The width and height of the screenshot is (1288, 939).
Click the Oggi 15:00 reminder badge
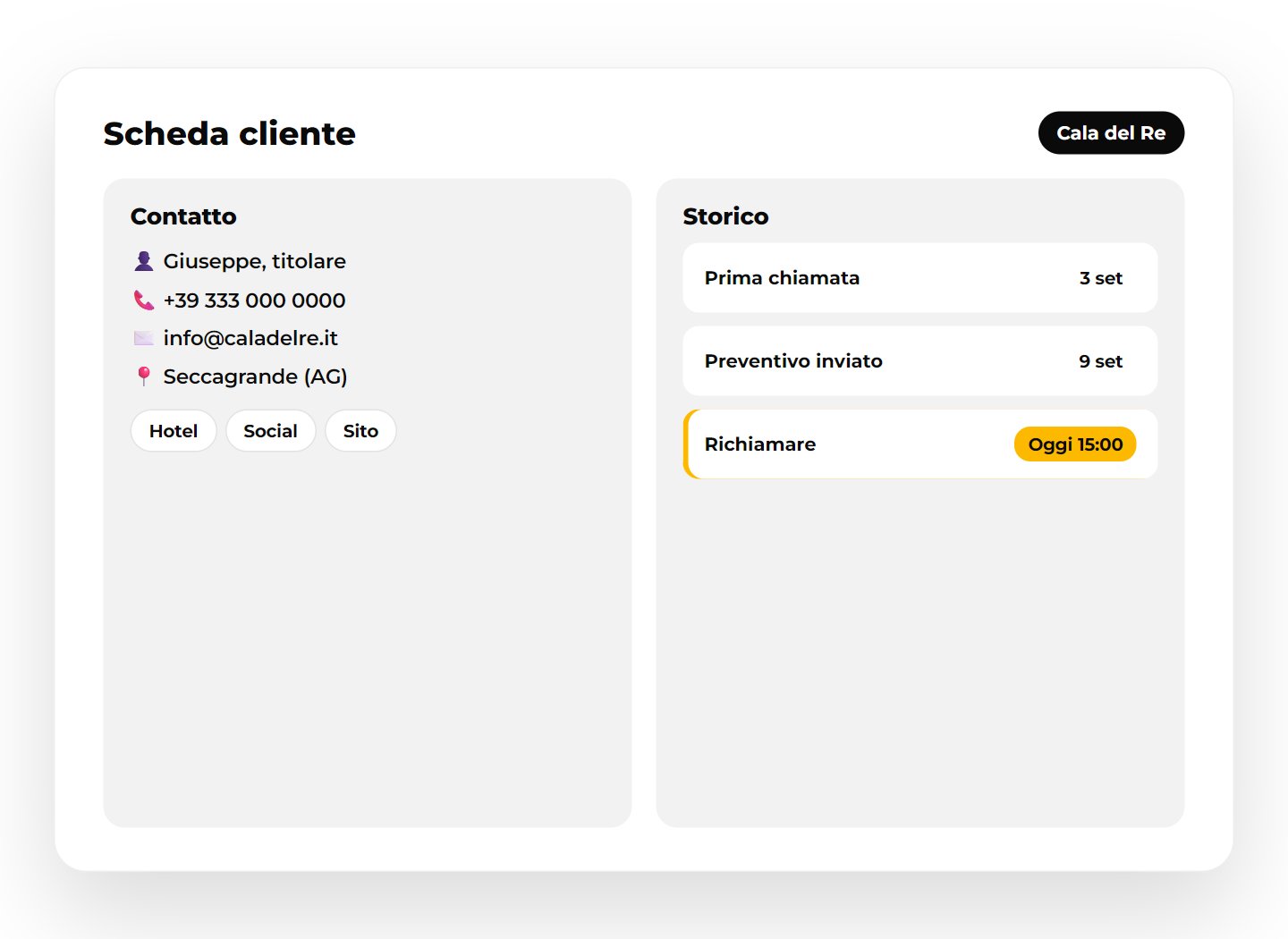pos(1075,444)
